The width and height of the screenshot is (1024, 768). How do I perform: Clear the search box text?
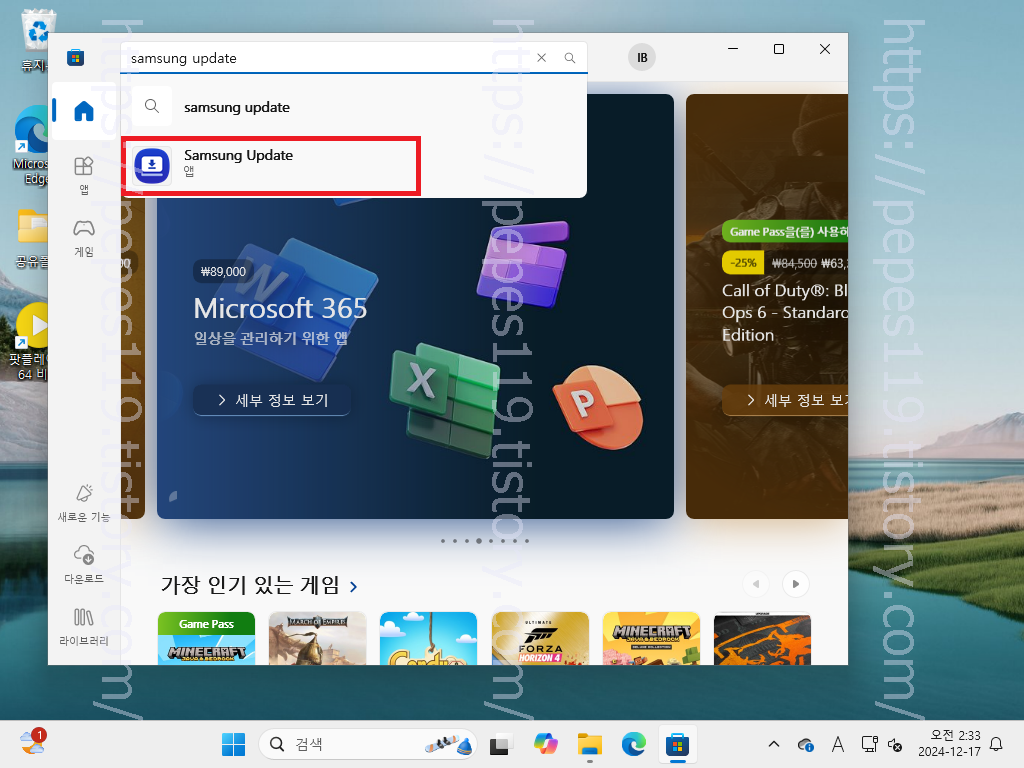click(x=541, y=58)
